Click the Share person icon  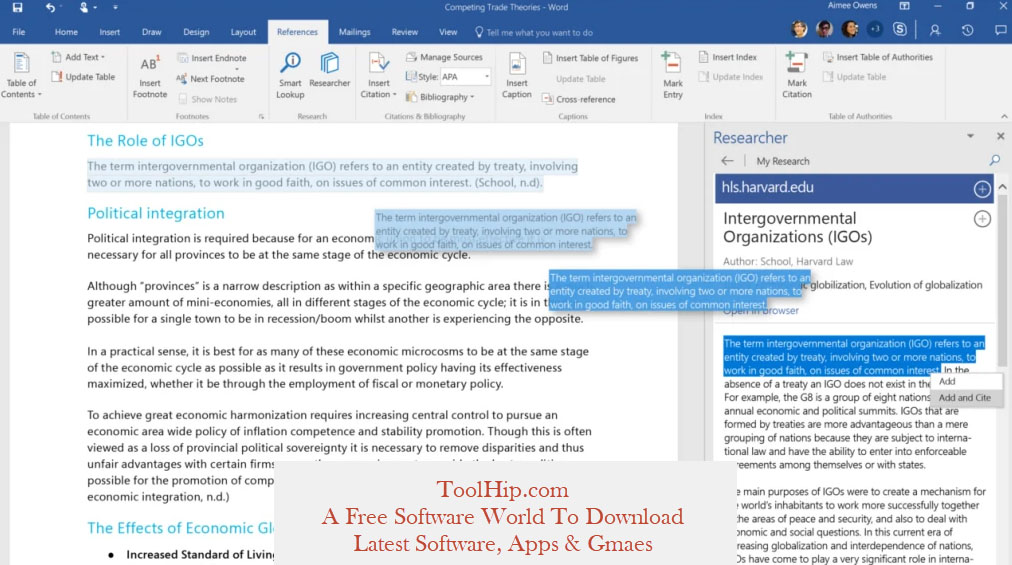coord(934,30)
